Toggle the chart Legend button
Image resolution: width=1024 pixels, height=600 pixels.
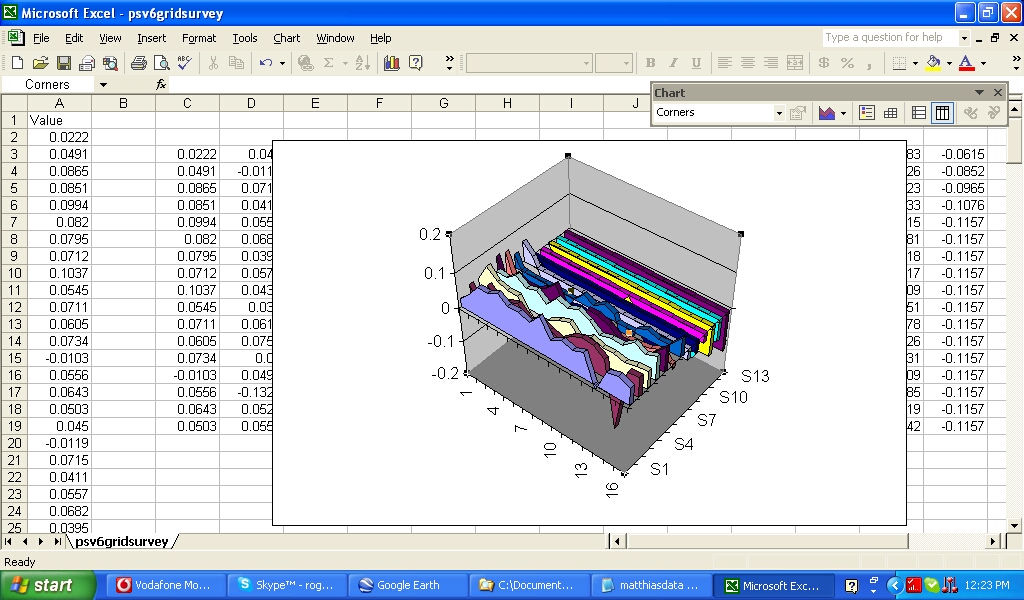pos(867,113)
